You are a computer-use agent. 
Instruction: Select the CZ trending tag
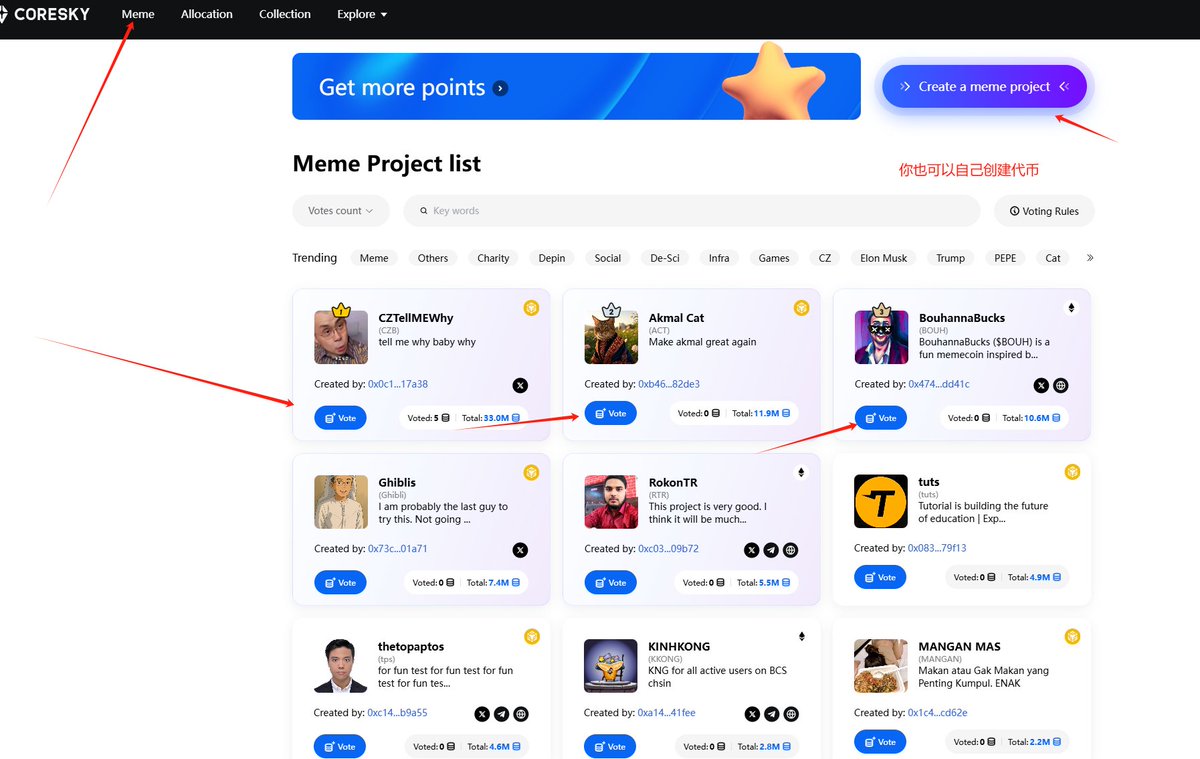(x=825, y=258)
